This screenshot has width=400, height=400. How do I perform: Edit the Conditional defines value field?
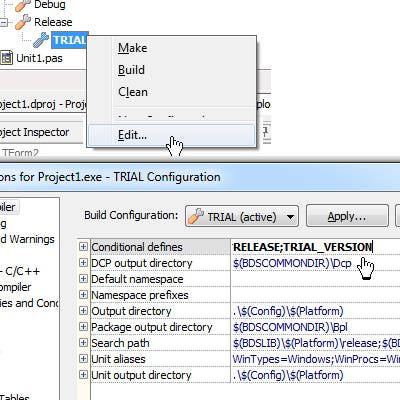[x=315, y=247]
